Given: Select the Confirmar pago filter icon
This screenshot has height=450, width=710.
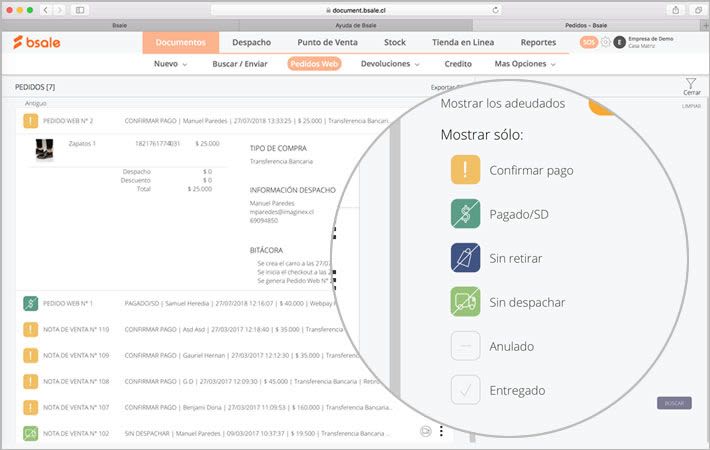Looking at the screenshot, I should pyautogui.click(x=465, y=170).
